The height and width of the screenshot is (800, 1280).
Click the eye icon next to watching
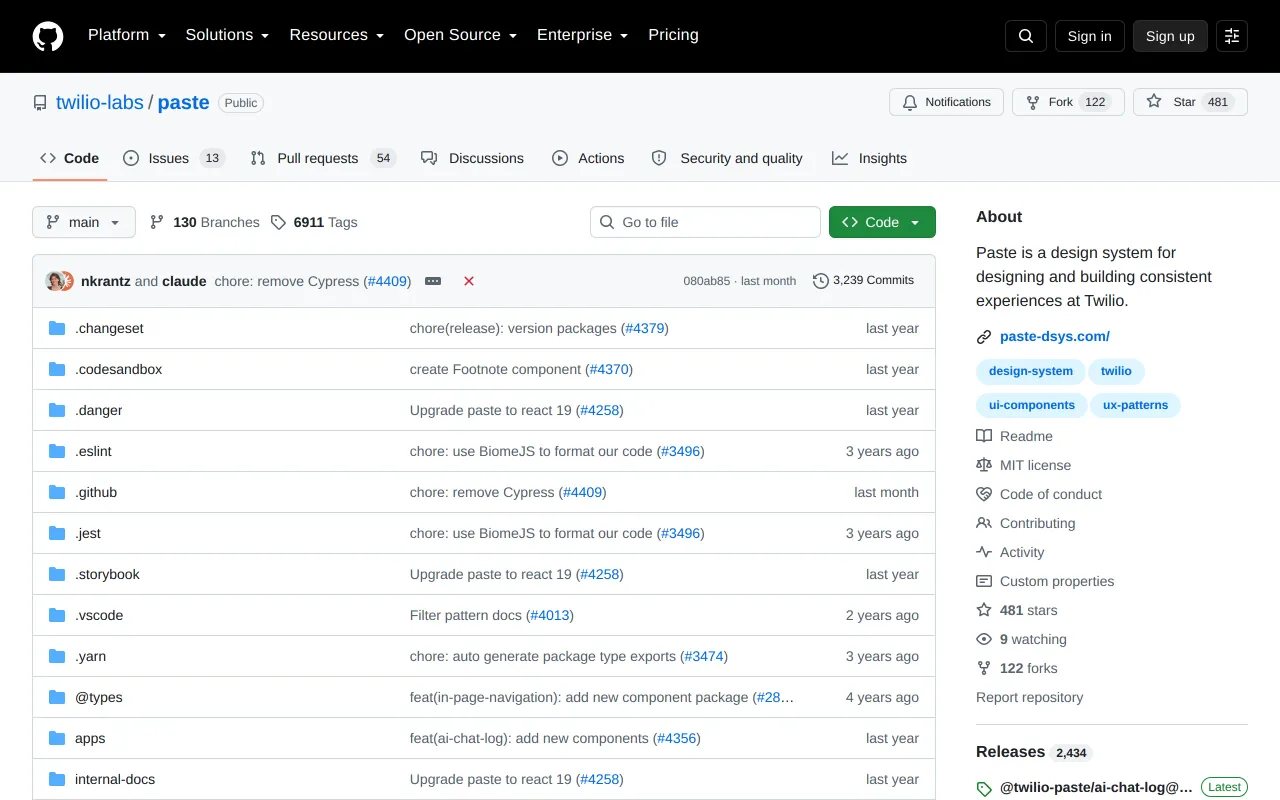[984, 639]
